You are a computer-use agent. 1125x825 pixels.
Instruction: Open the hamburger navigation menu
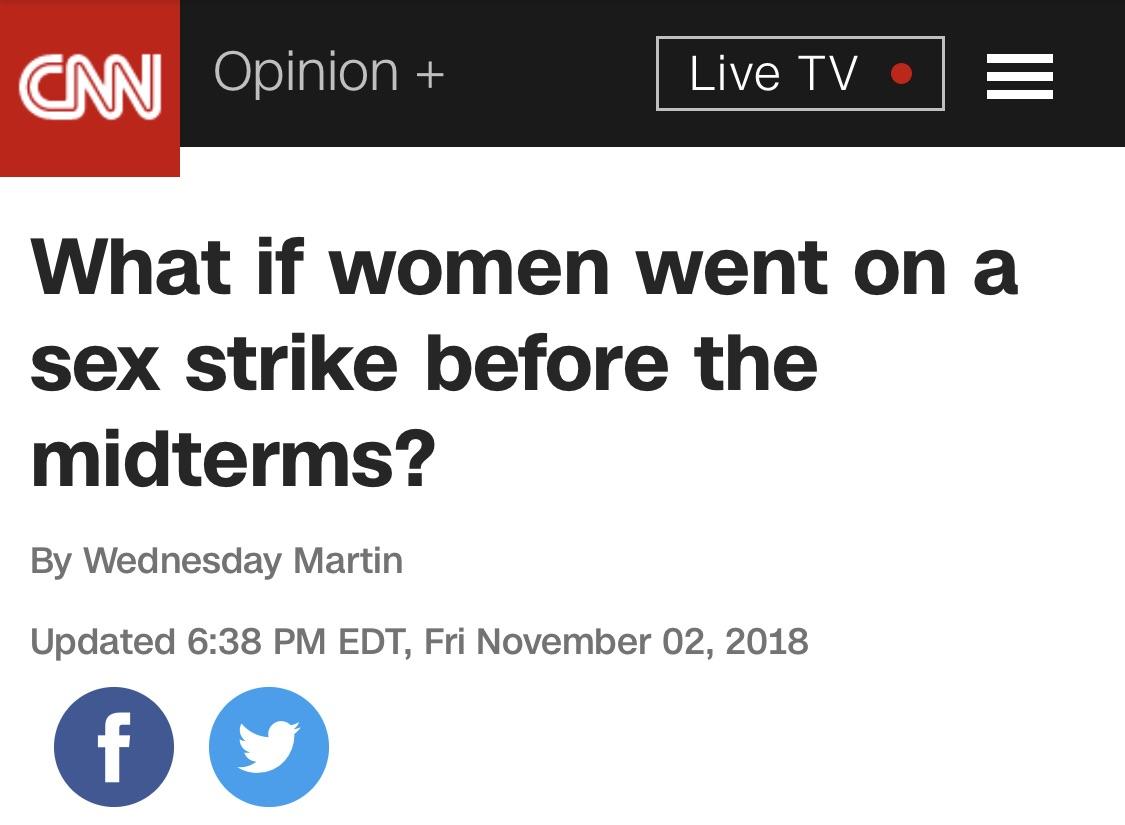(1020, 76)
